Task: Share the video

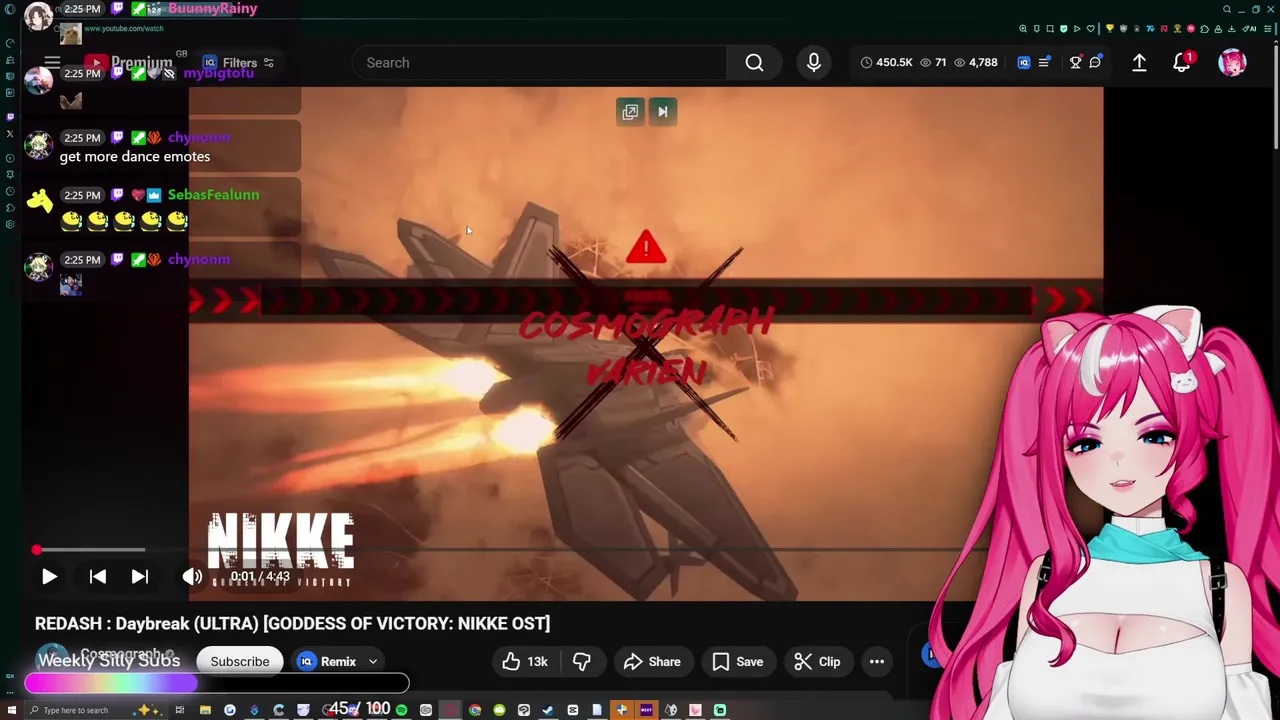Action: (x=652, y=661)
